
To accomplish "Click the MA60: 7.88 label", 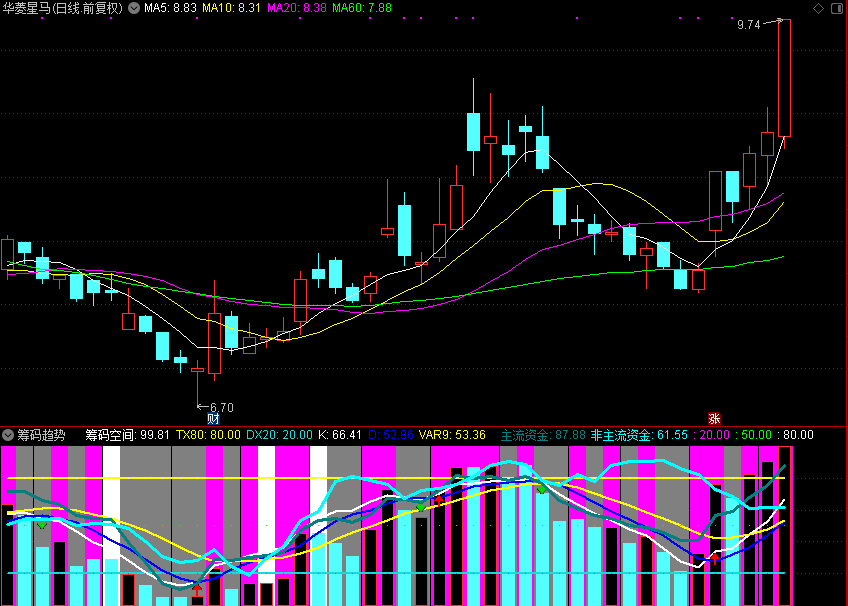I will 362,8.
